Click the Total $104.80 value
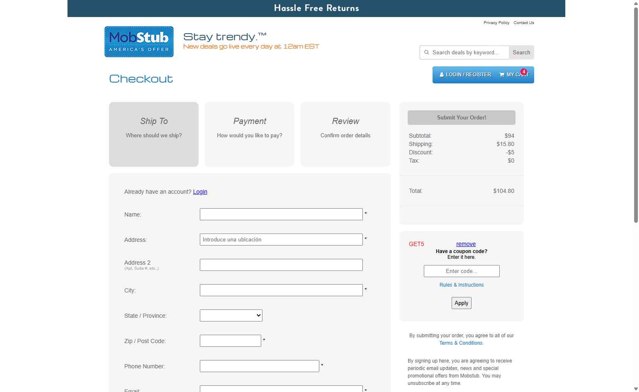 click(504, 191)
